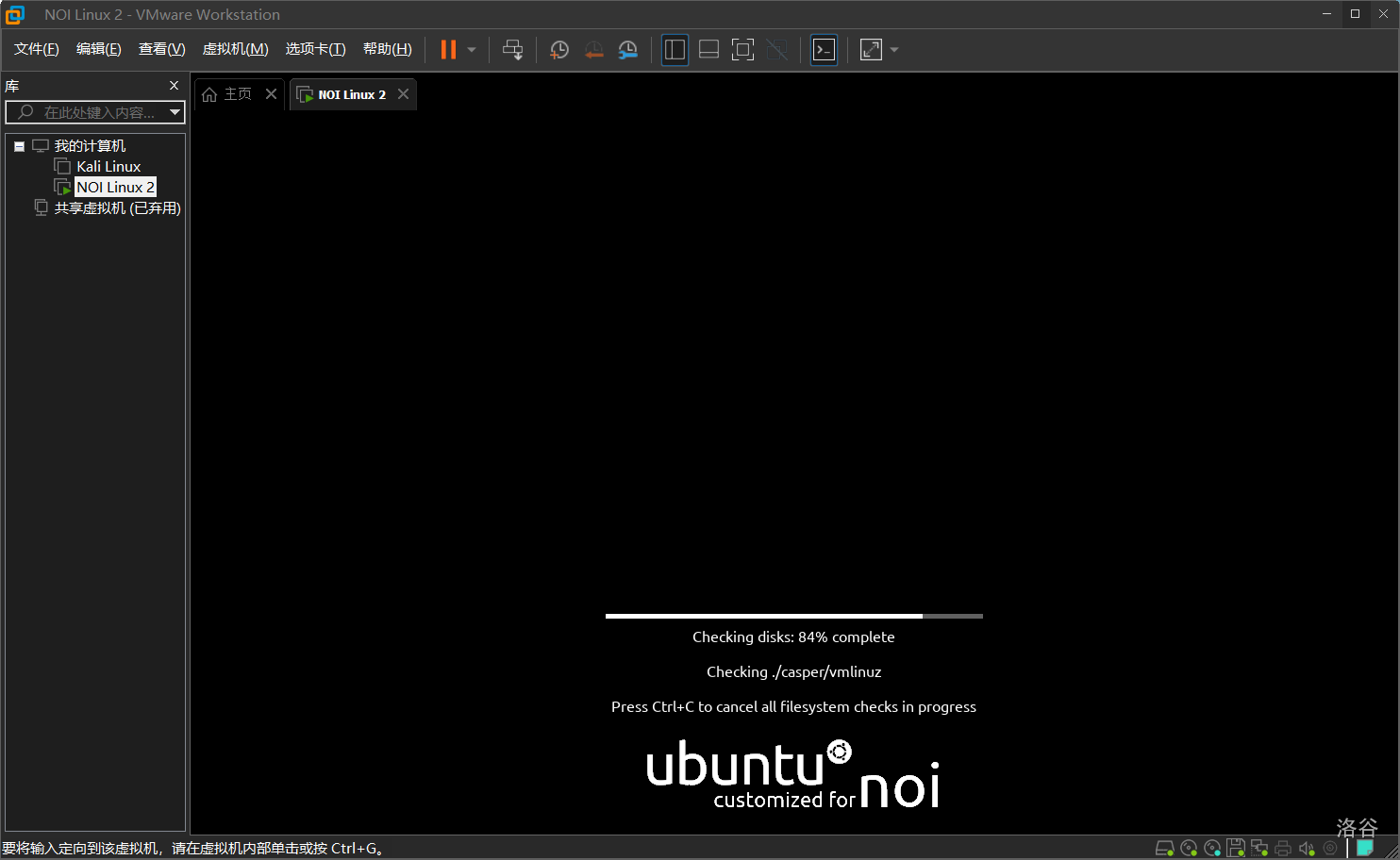1400x860 pixels.
Task: Pause the running virtual machine
Action: [448, 50]
